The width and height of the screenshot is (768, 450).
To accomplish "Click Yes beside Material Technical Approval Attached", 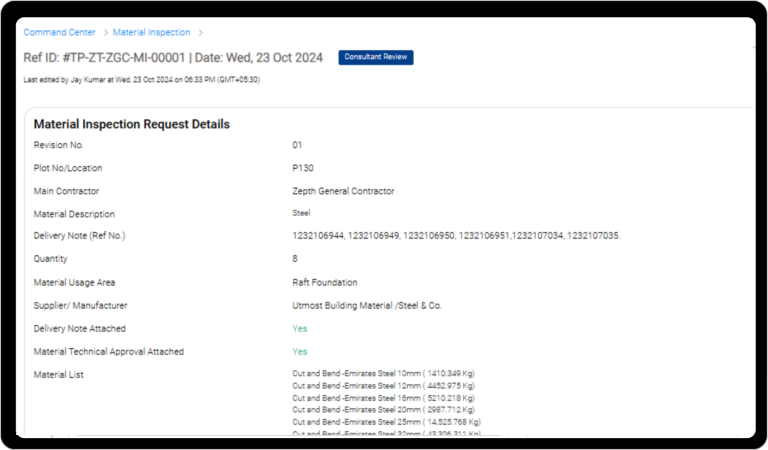I will coord(299,352).
